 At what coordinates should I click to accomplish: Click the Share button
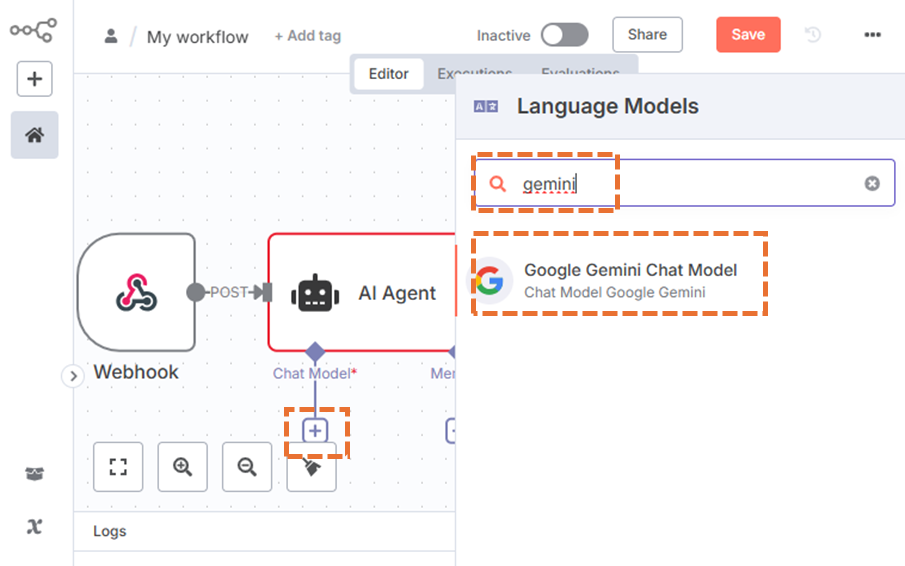[647, 35]
